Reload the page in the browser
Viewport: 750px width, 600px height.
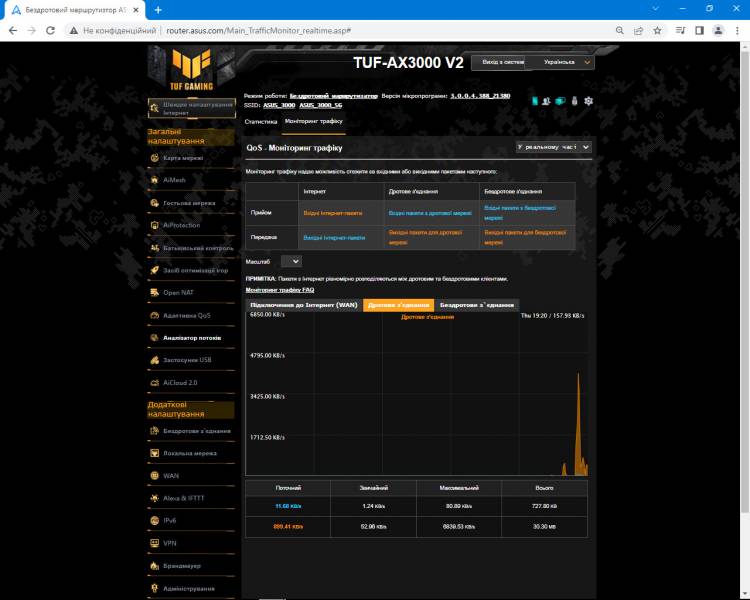tap(50, 31)
